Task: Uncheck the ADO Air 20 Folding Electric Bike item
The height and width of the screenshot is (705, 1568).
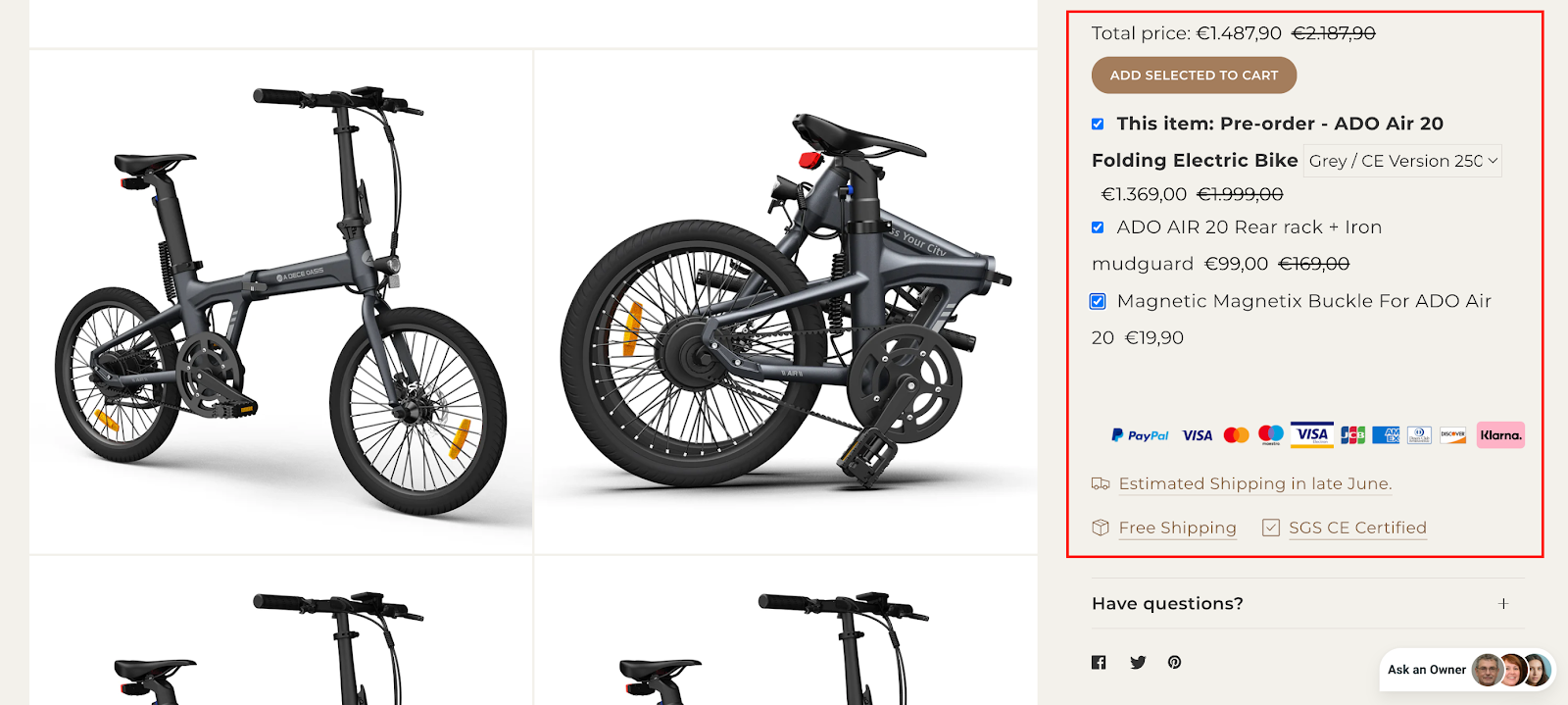Action: [1097, 124]
